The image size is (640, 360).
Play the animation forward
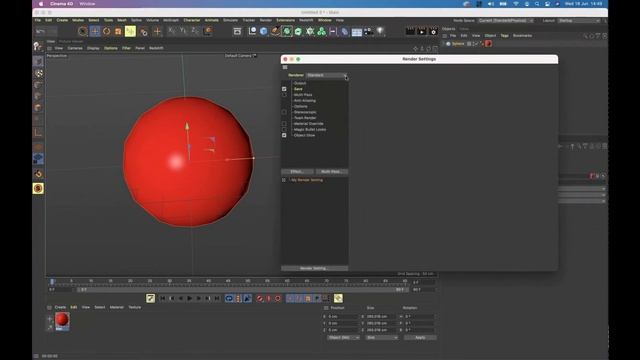pos(190,298)
